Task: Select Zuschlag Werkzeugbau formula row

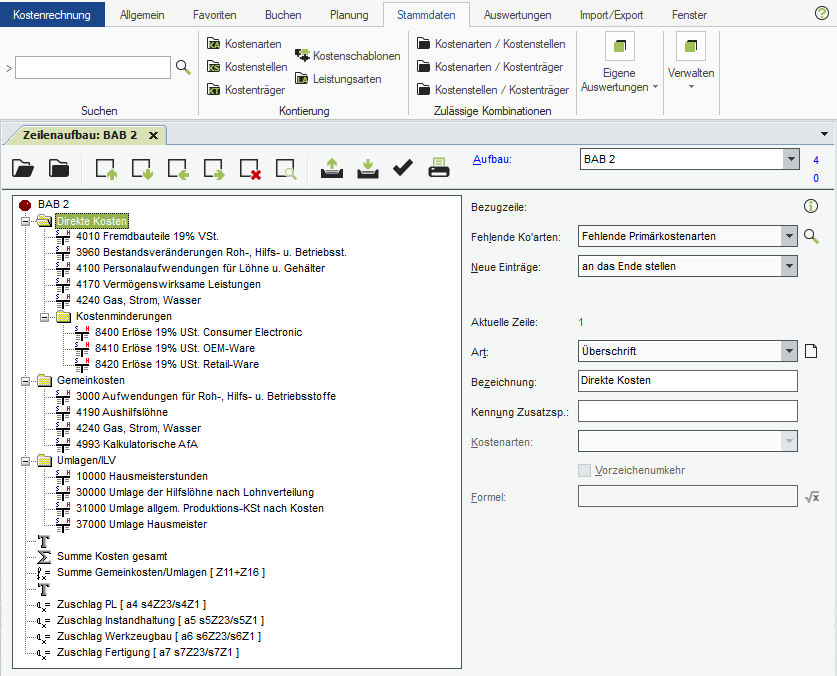Action: pos(159,636)
